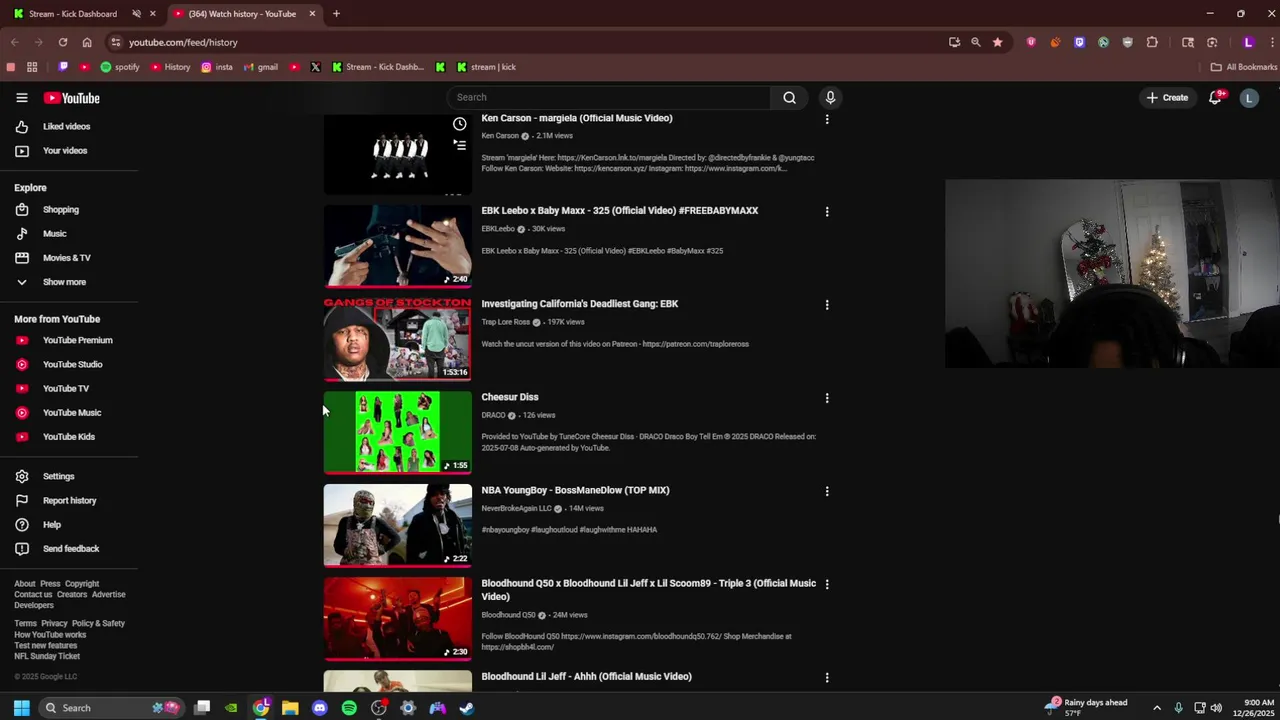1280x720 pixels.
Task: Open the spotify bookmark
Action: tap(120, 67)
